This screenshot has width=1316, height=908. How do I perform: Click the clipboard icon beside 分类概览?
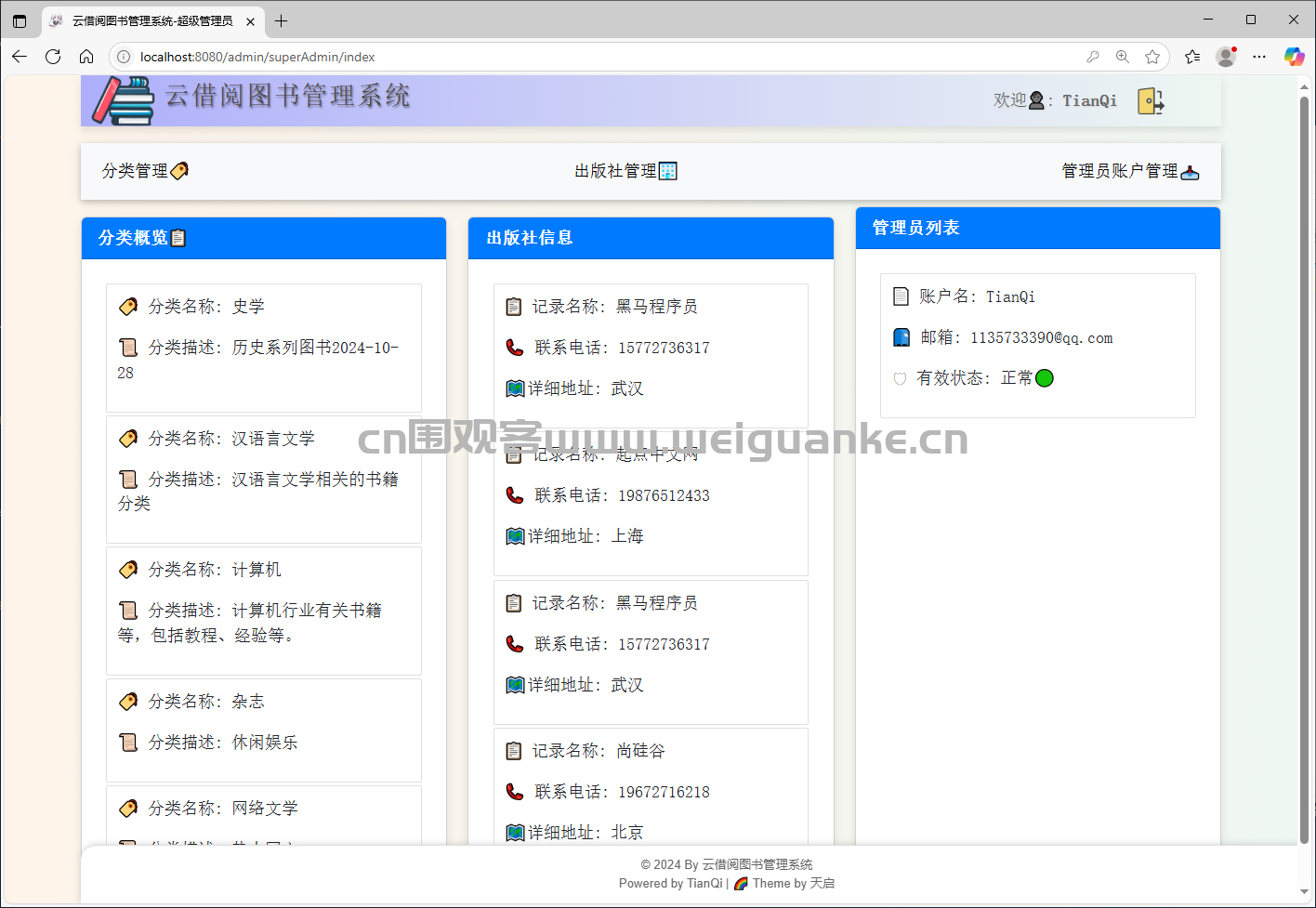pos(178,238)
